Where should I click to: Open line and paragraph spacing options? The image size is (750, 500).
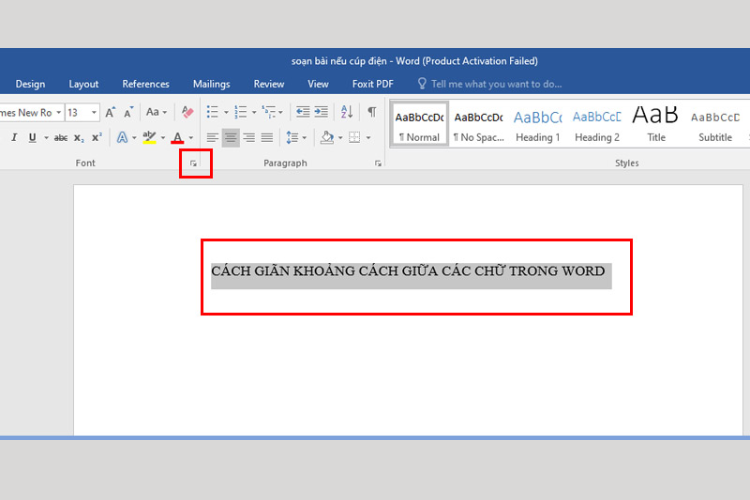pyautogui.click(x=292, y=138)
